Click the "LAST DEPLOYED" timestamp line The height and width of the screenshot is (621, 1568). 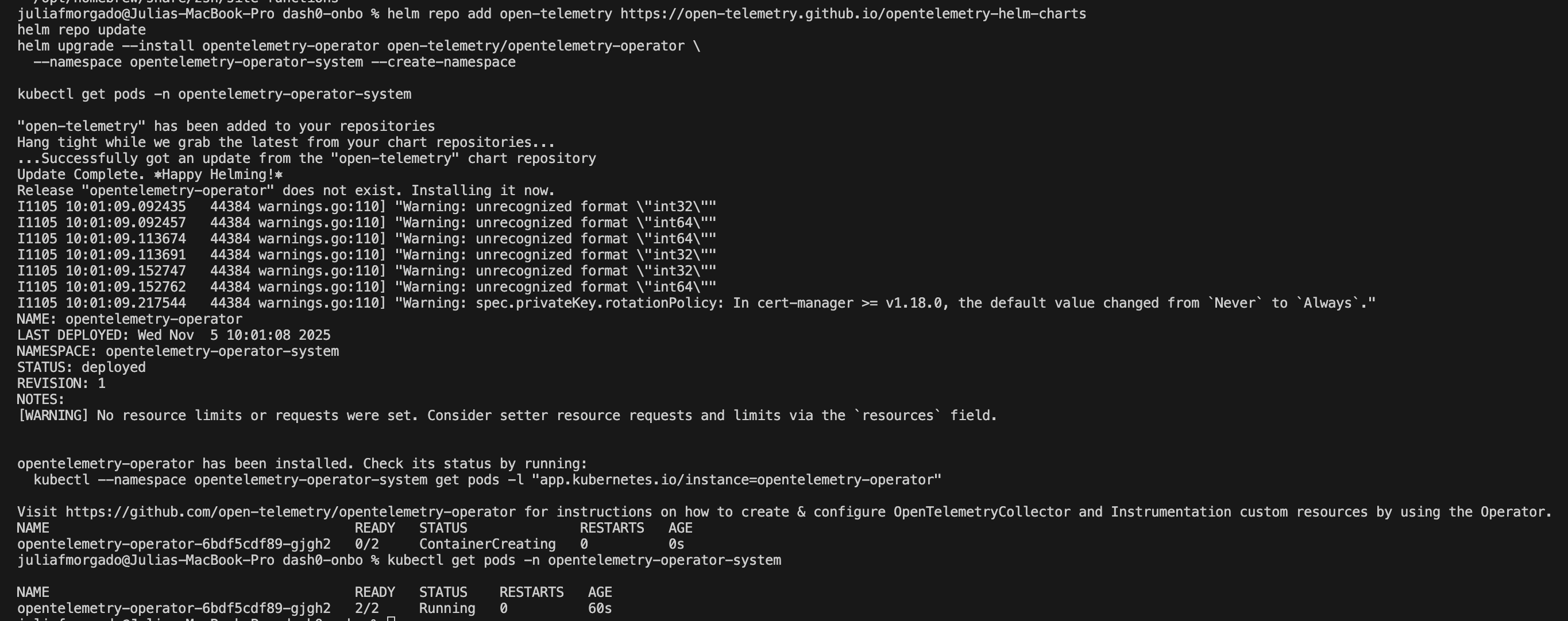coord(173,335)
